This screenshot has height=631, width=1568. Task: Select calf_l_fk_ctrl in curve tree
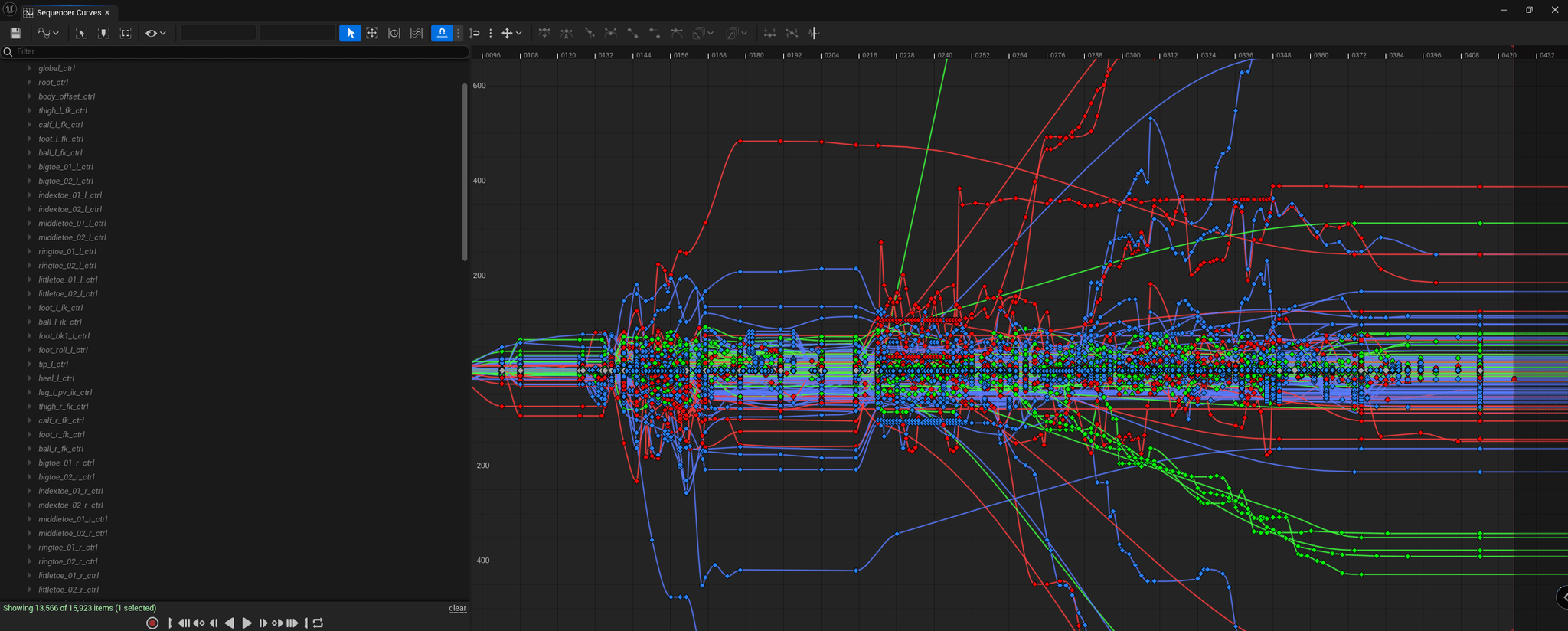[60, 125]
